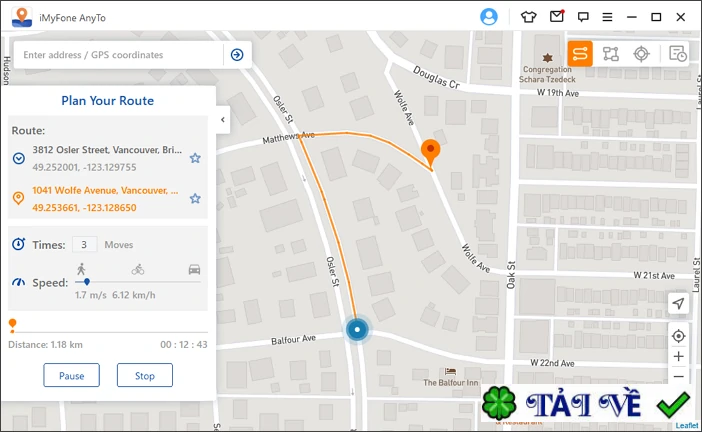Screen dimensions: 702x432
Task: Select the teleport mode target icon
Action: coord(641,54)
